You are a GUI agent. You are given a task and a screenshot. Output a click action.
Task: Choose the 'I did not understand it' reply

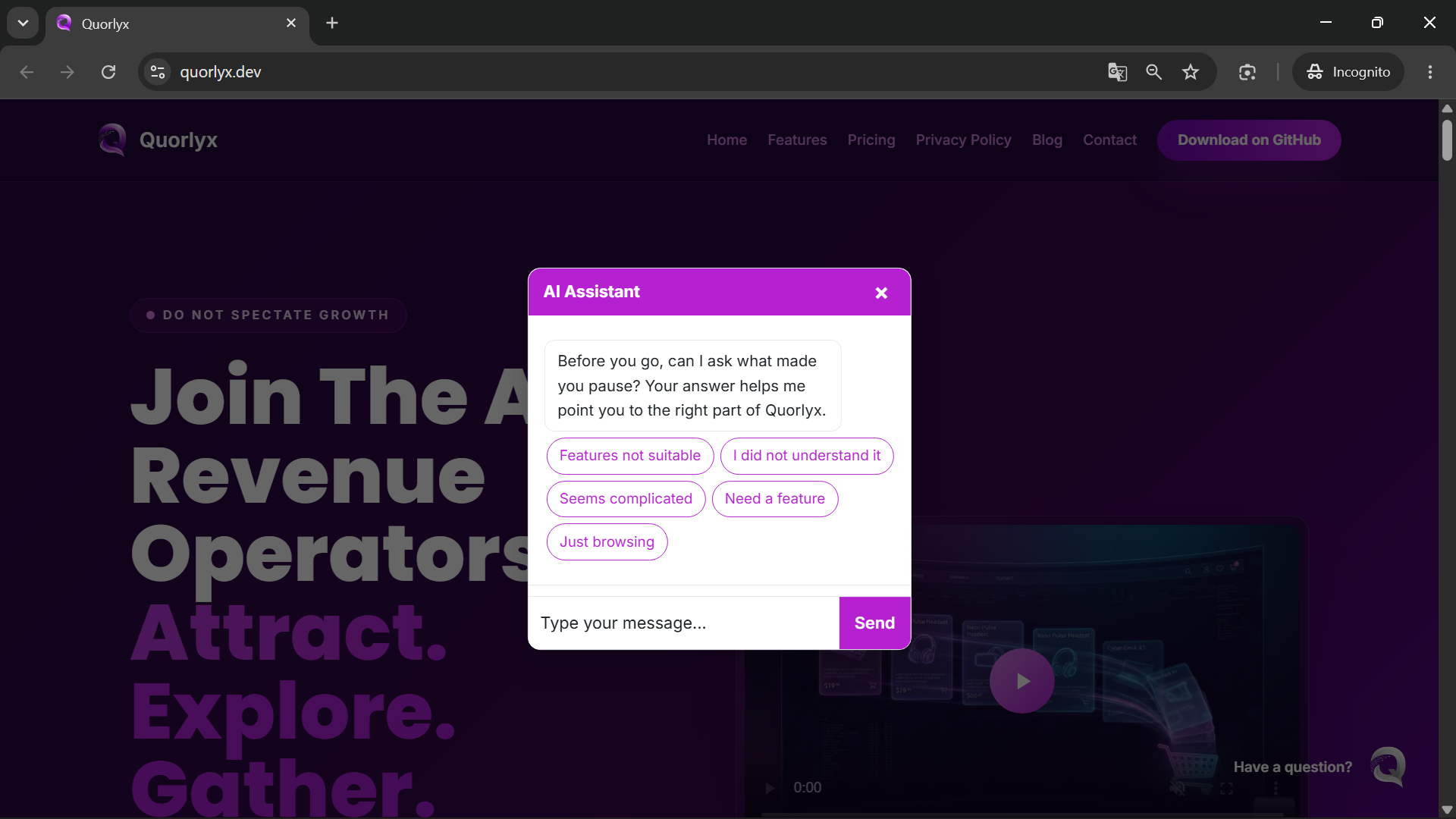[807, 456]
